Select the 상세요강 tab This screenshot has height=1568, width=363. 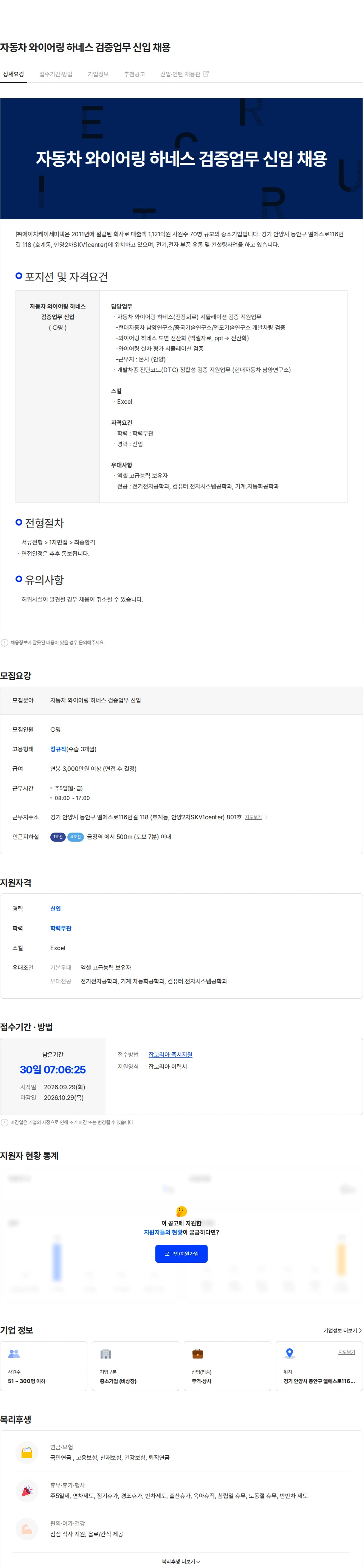pyautogui.click(x=13, y=74)
